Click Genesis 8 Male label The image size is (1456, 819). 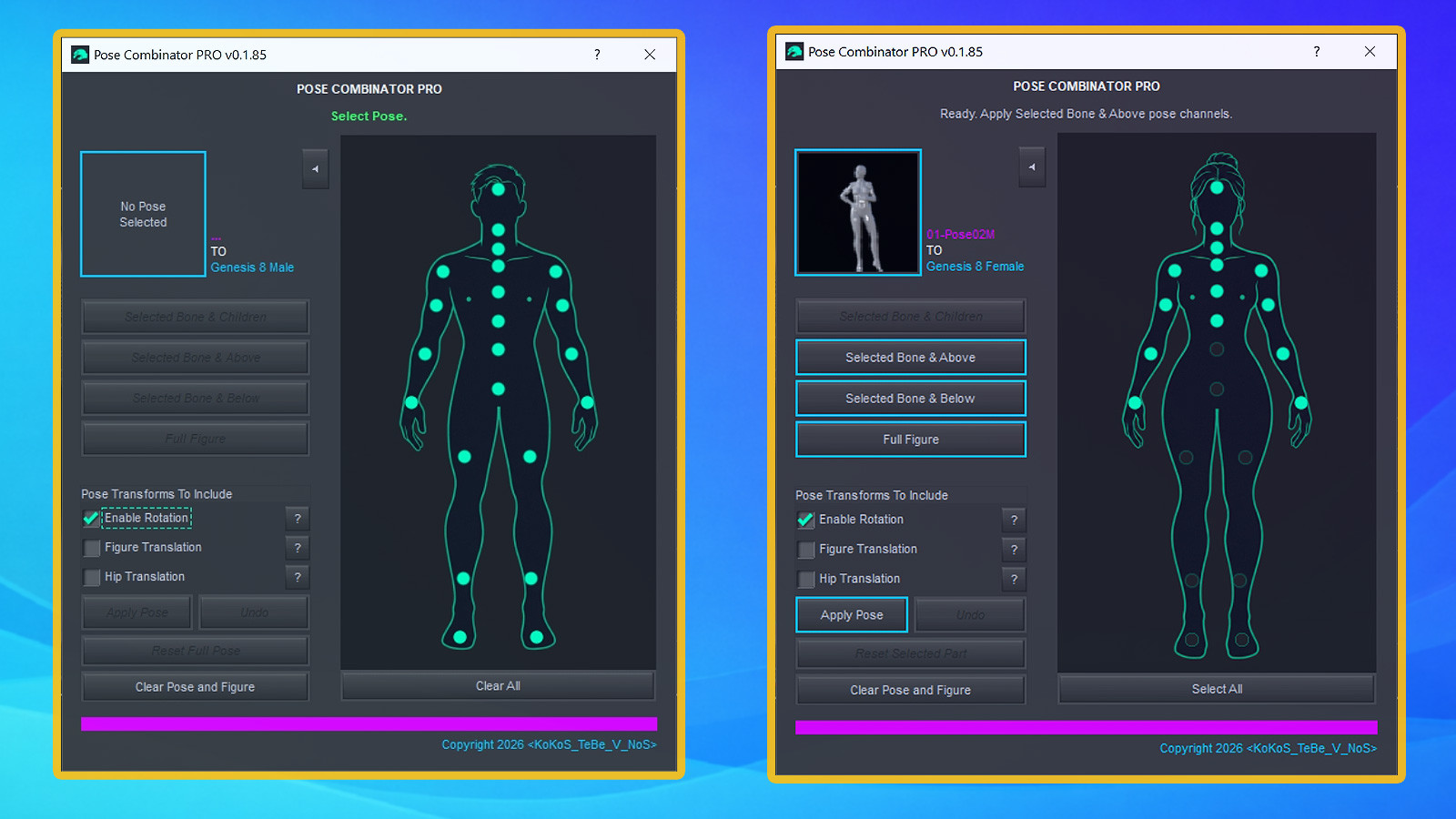252,268
